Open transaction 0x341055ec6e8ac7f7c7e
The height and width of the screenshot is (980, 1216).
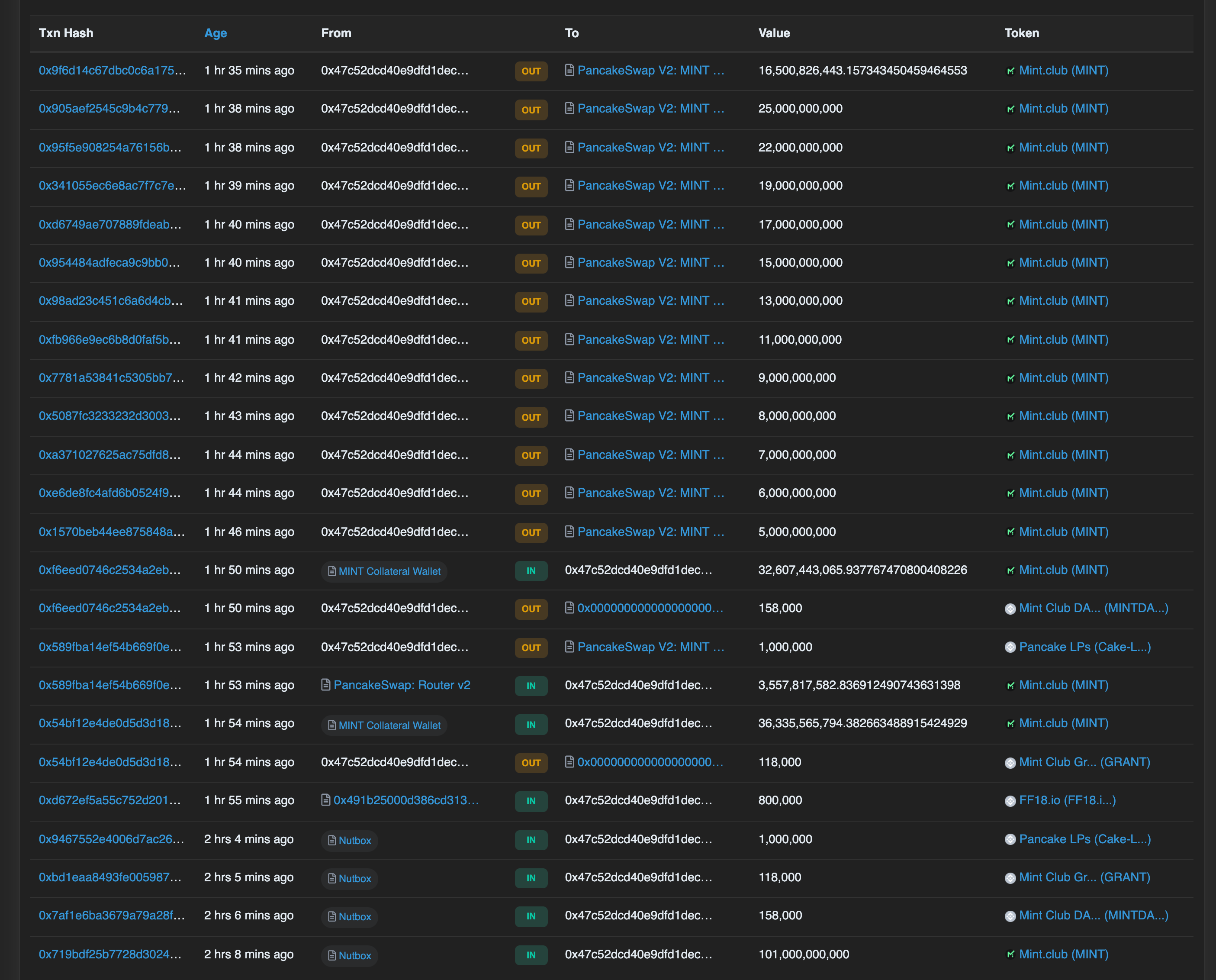(112, 185)
